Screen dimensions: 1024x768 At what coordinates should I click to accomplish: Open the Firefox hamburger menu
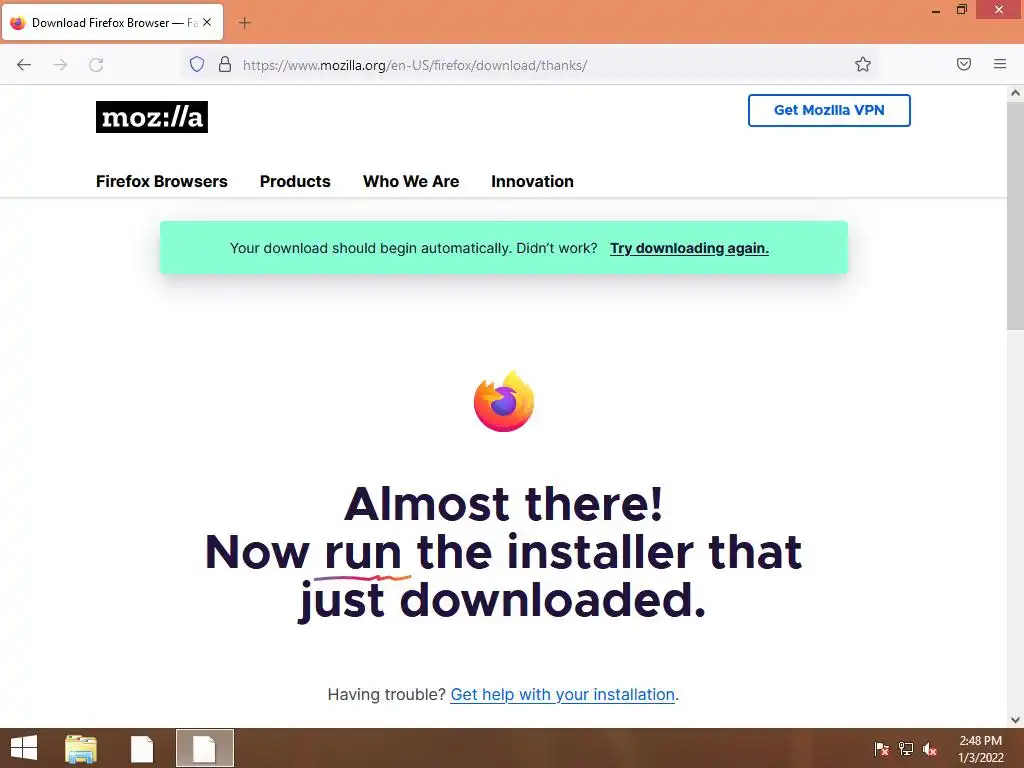click(1000, 64)
